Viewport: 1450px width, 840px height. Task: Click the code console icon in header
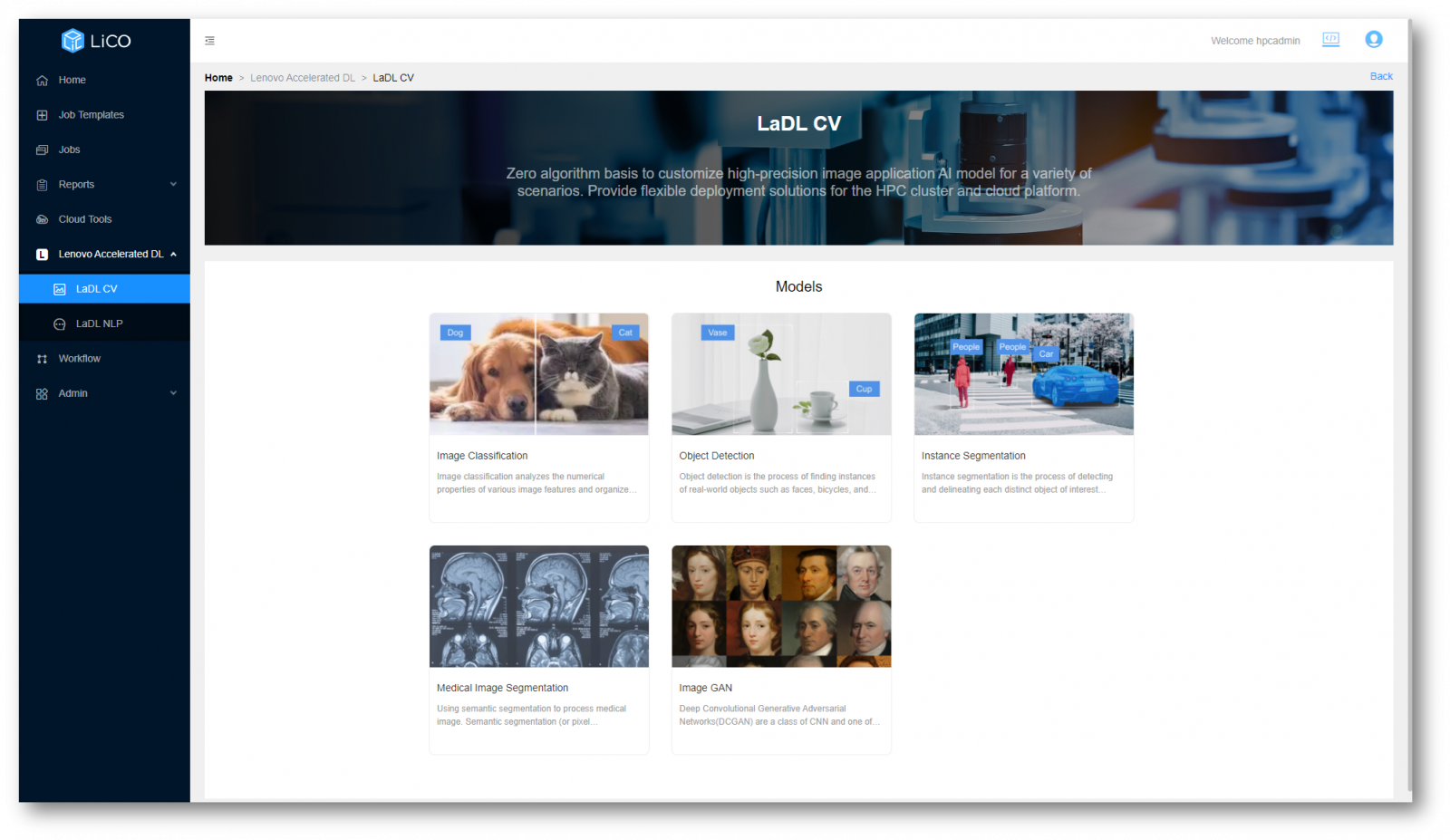(1330, 39)
